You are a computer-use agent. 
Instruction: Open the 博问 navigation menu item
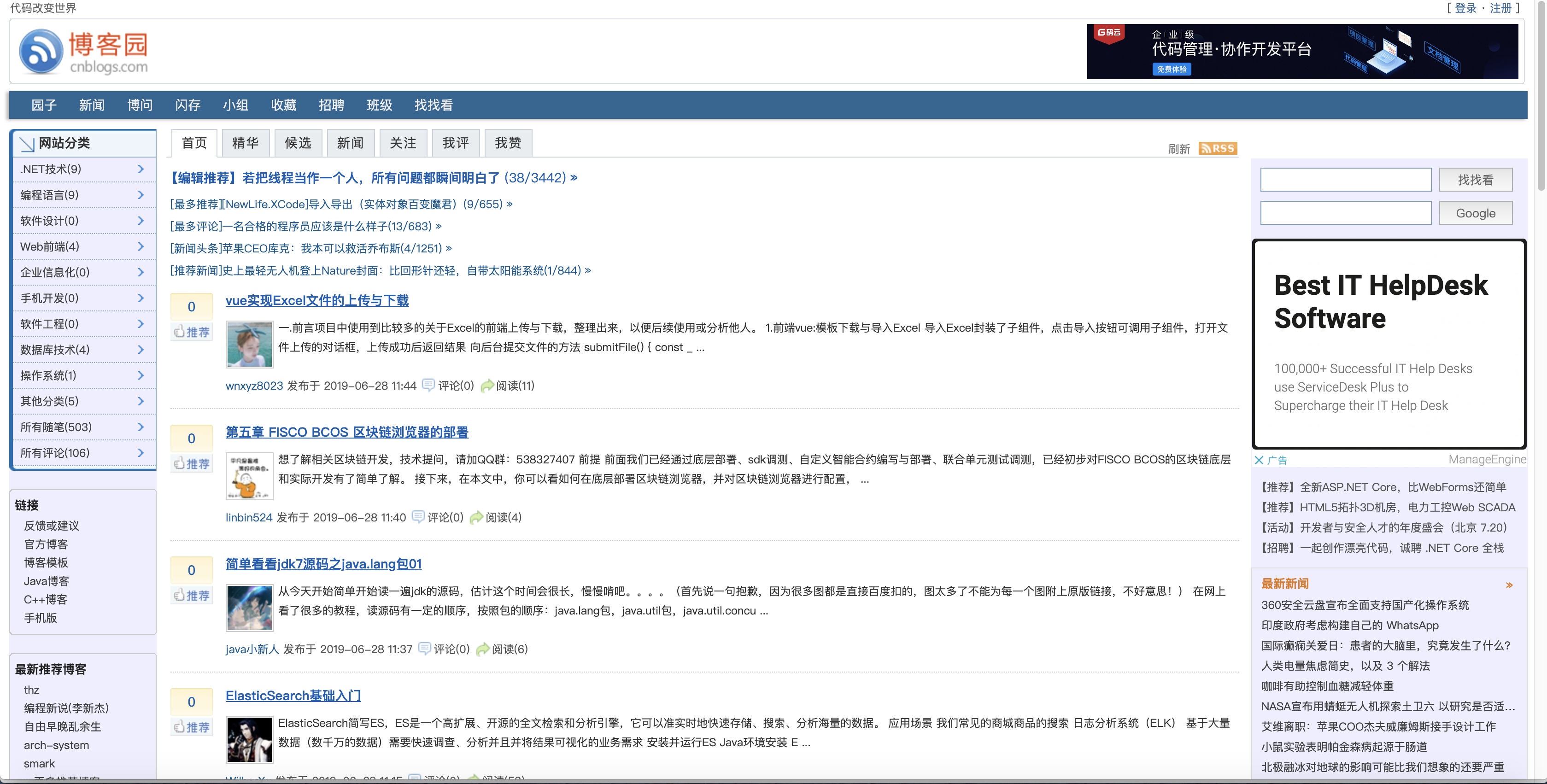139,105
